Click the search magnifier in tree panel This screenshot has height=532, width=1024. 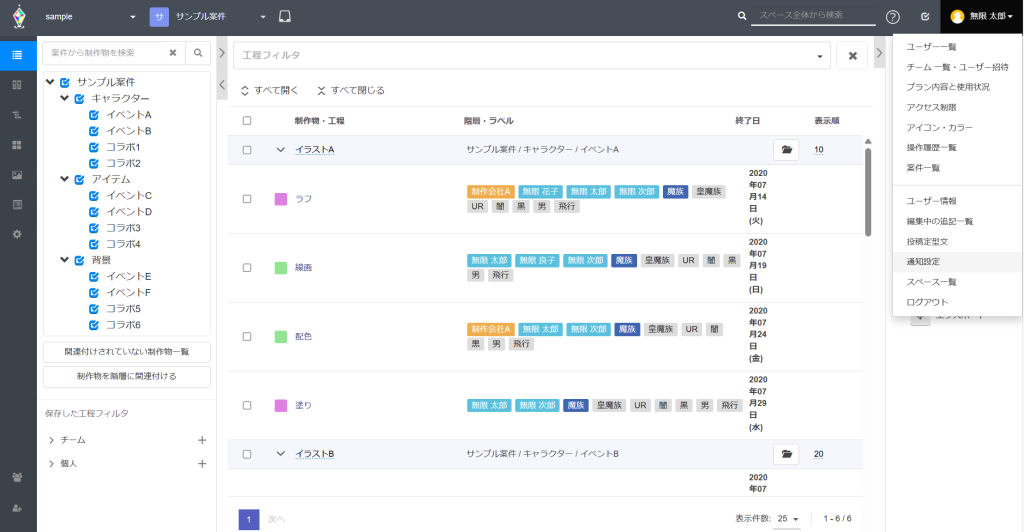tap(198, 53)
